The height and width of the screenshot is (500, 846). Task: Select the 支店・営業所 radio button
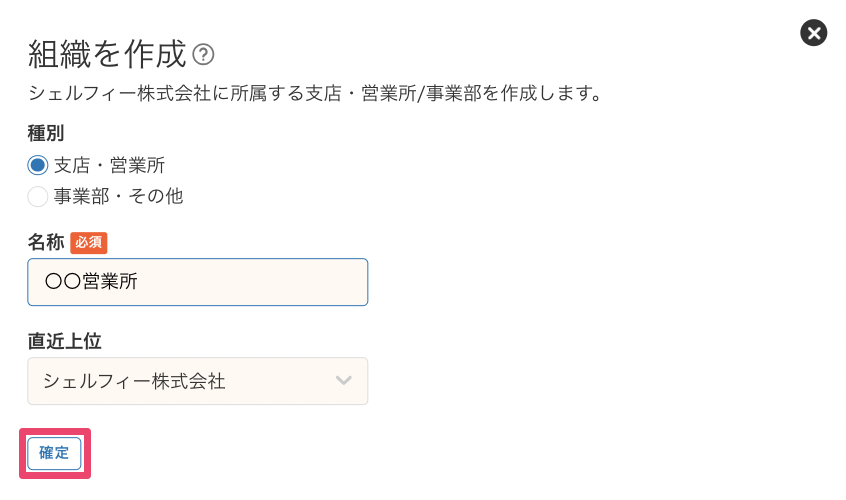[38, 165]
